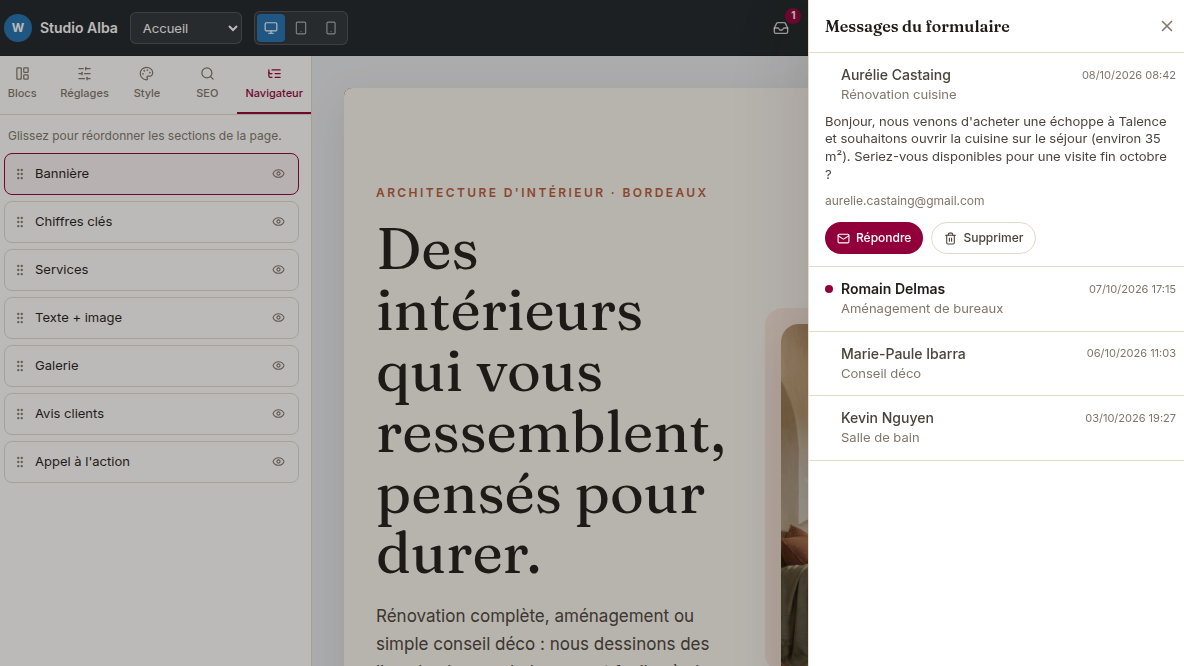Grab the Texte + image drag handle
Image resolution: width=1184 pixels, height=666 pixels.
point(20,318)
